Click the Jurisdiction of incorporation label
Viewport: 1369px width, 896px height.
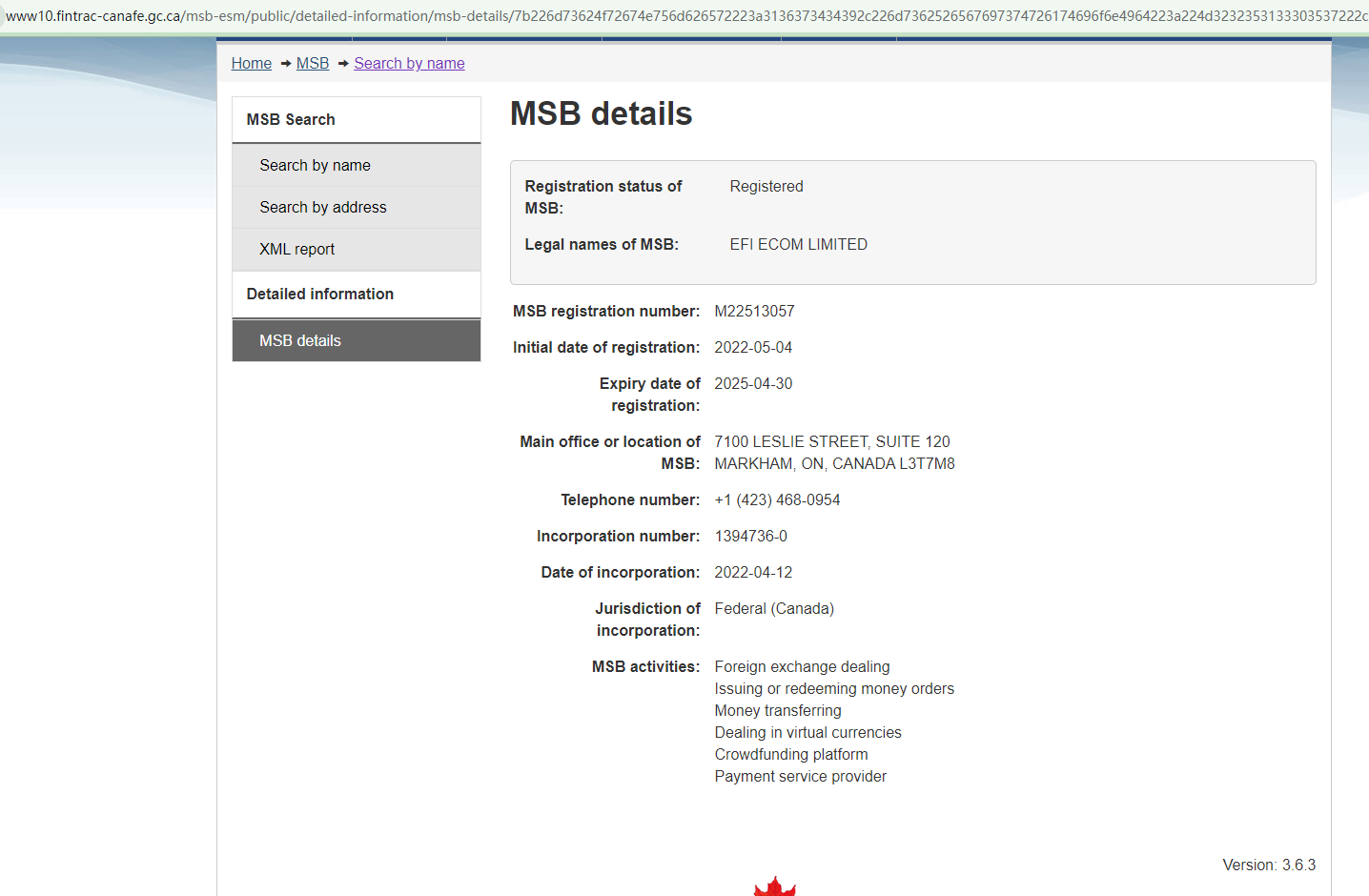click(648, 620)
